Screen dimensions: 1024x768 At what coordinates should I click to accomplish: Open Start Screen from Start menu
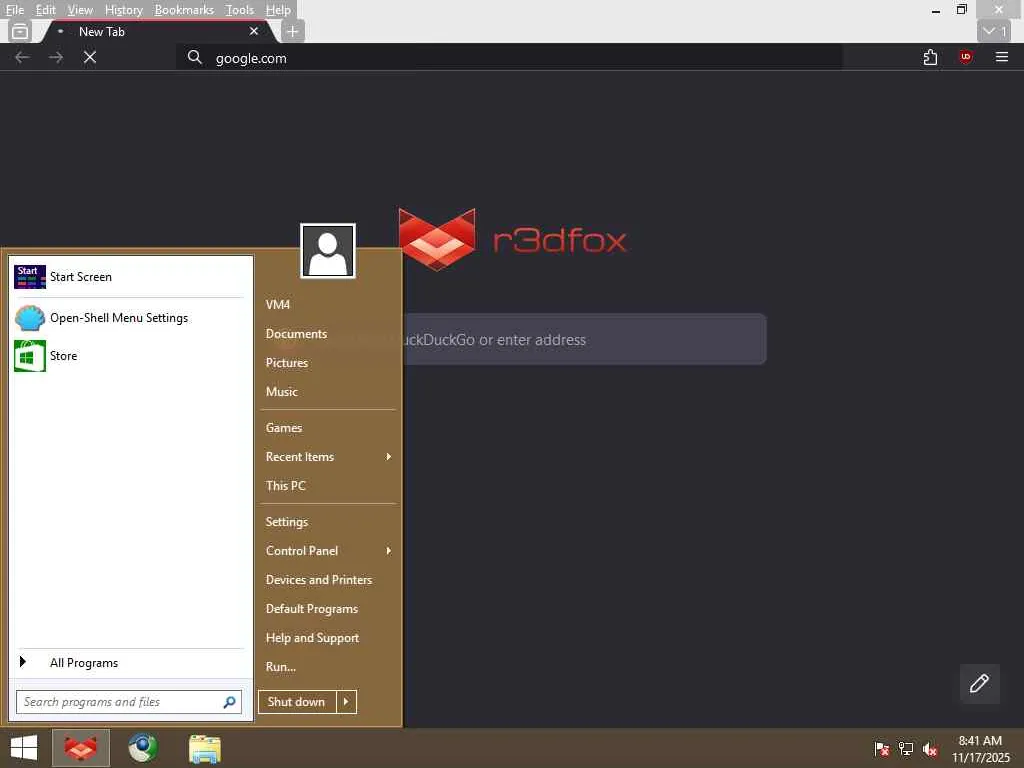tap(129, 277)
